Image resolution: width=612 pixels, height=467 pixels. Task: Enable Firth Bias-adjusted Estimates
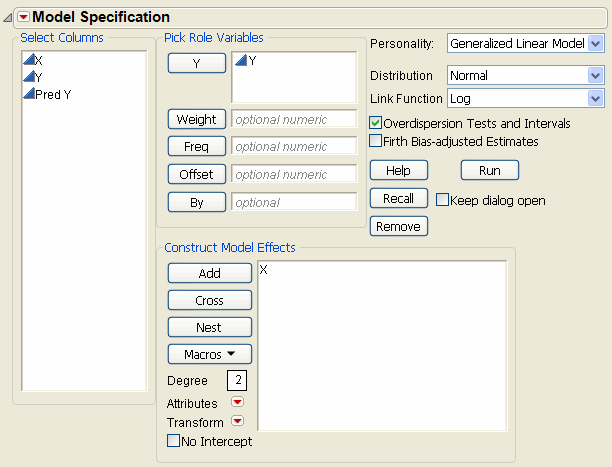pos(376,141)
